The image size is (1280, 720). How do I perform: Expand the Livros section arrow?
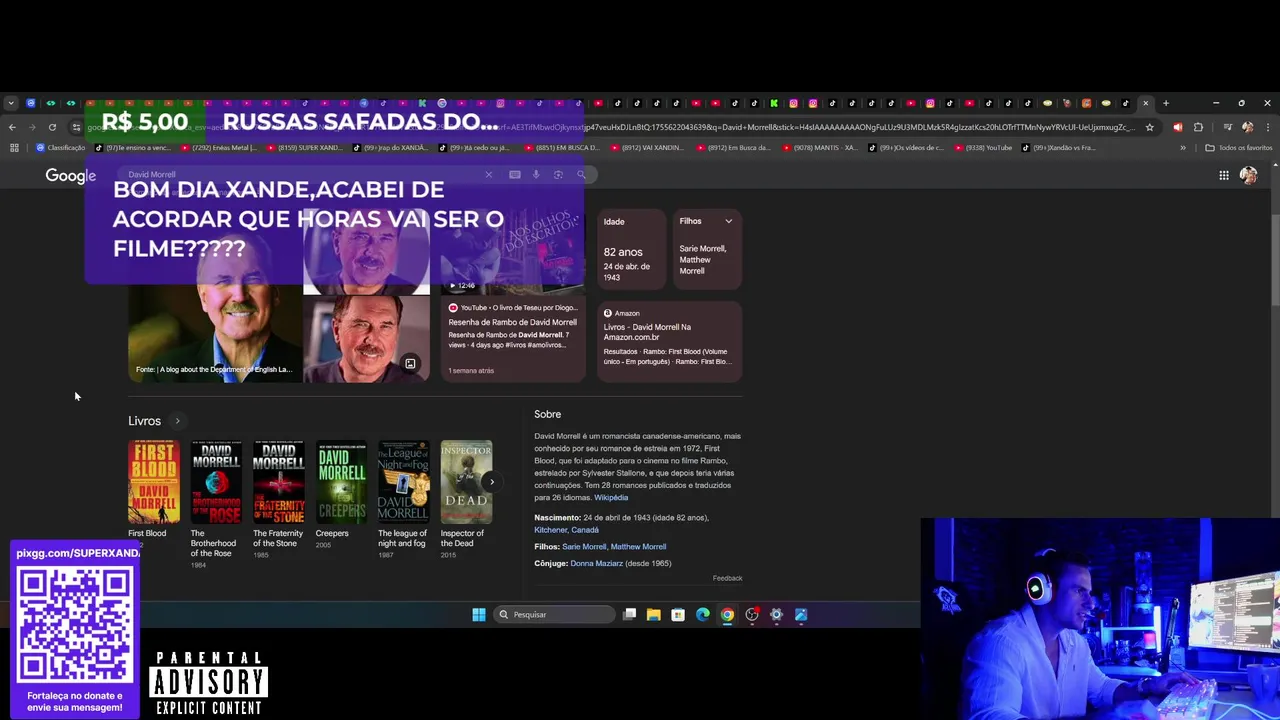click(x=177, y=421)
